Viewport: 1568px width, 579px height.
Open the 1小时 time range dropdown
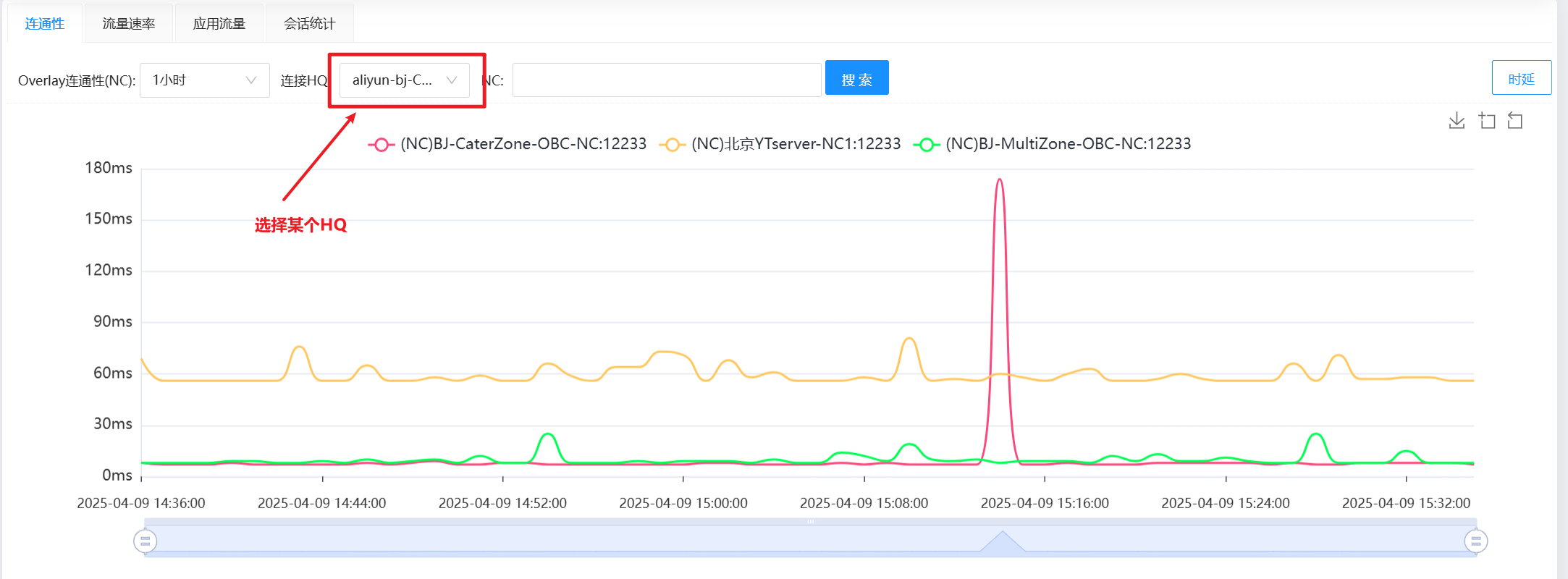pyautogui.click(x=195, y=80)
